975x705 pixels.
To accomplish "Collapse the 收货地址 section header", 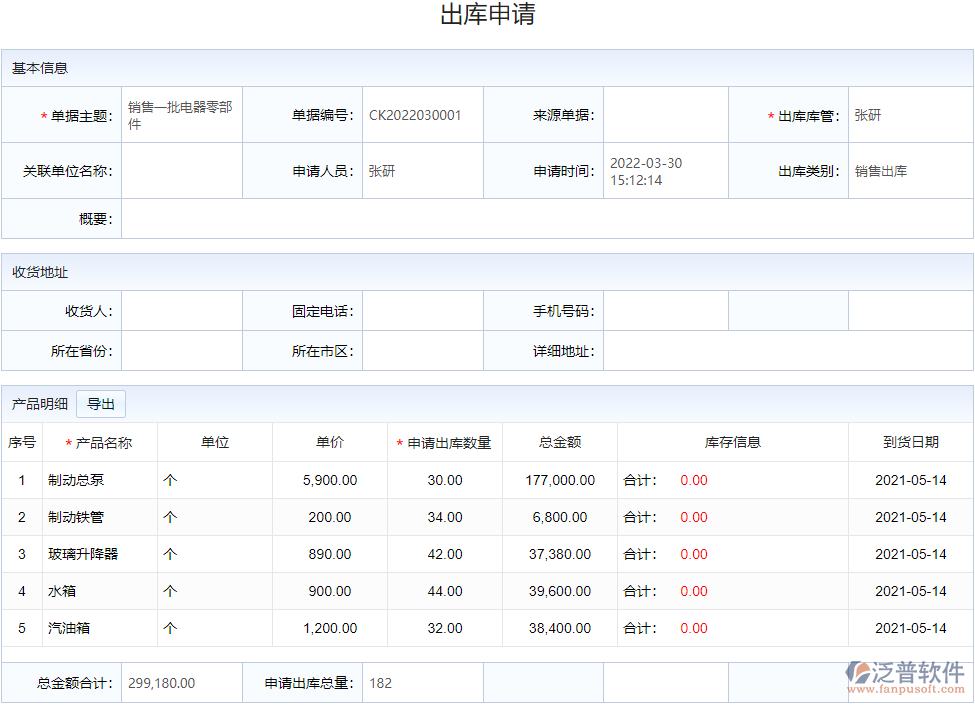I will coord(32,268).
